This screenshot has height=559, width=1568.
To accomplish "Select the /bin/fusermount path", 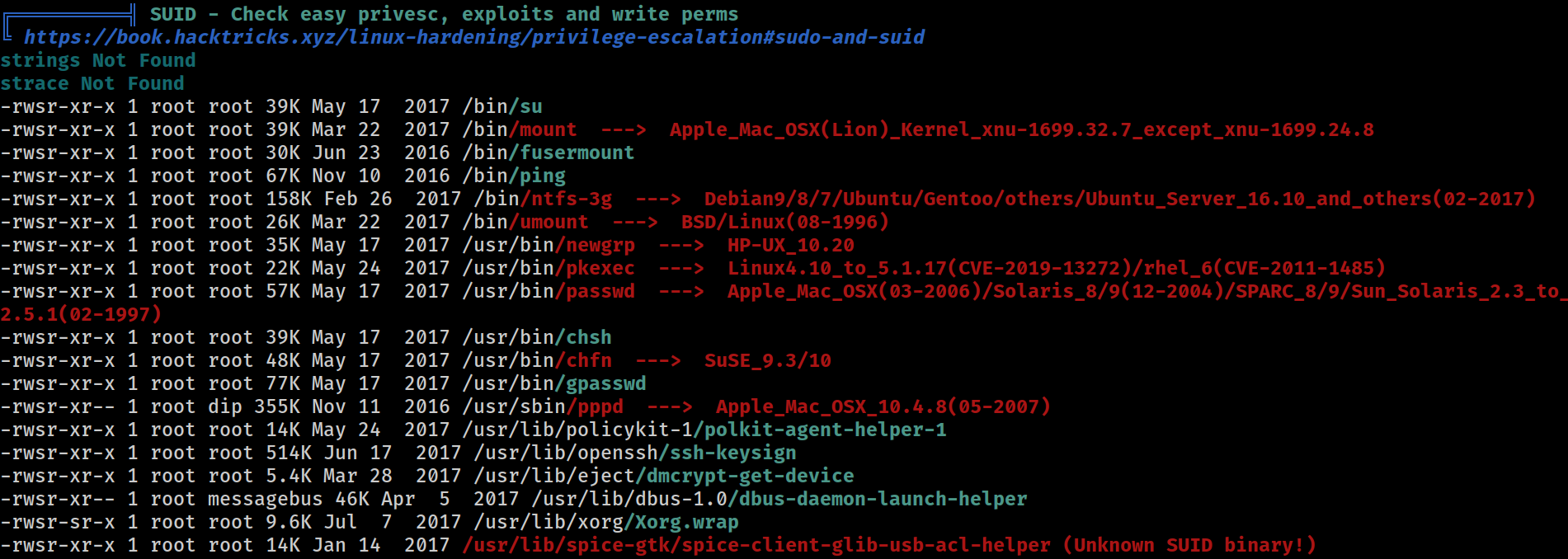I will pos(549,153).
